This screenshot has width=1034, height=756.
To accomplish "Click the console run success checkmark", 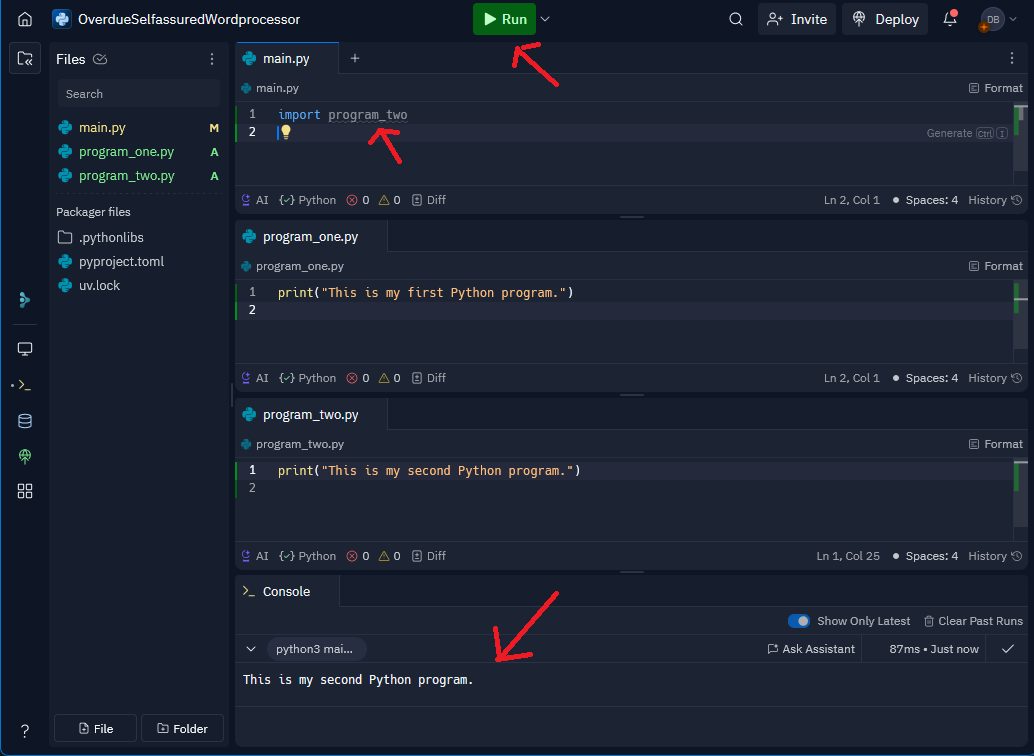I will (x=1008, y=649).
